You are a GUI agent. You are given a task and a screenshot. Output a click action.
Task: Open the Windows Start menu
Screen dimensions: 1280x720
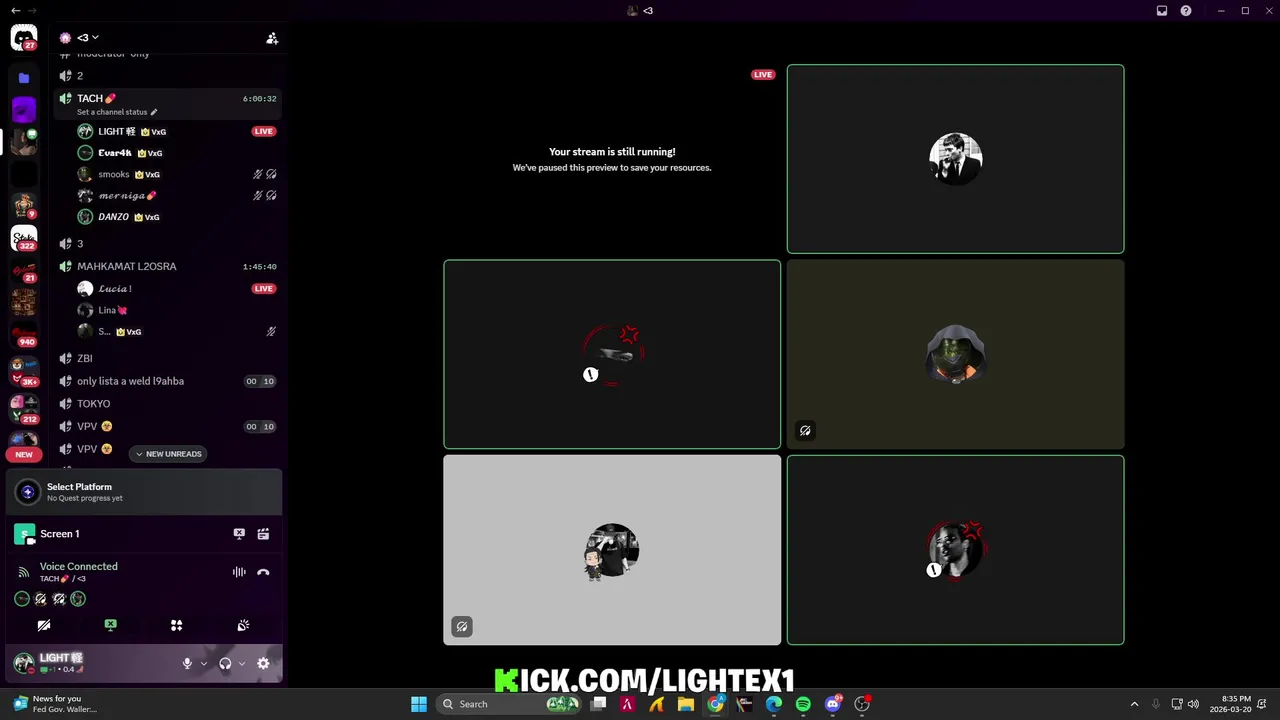pyautogui.click(x=419, y=704)
